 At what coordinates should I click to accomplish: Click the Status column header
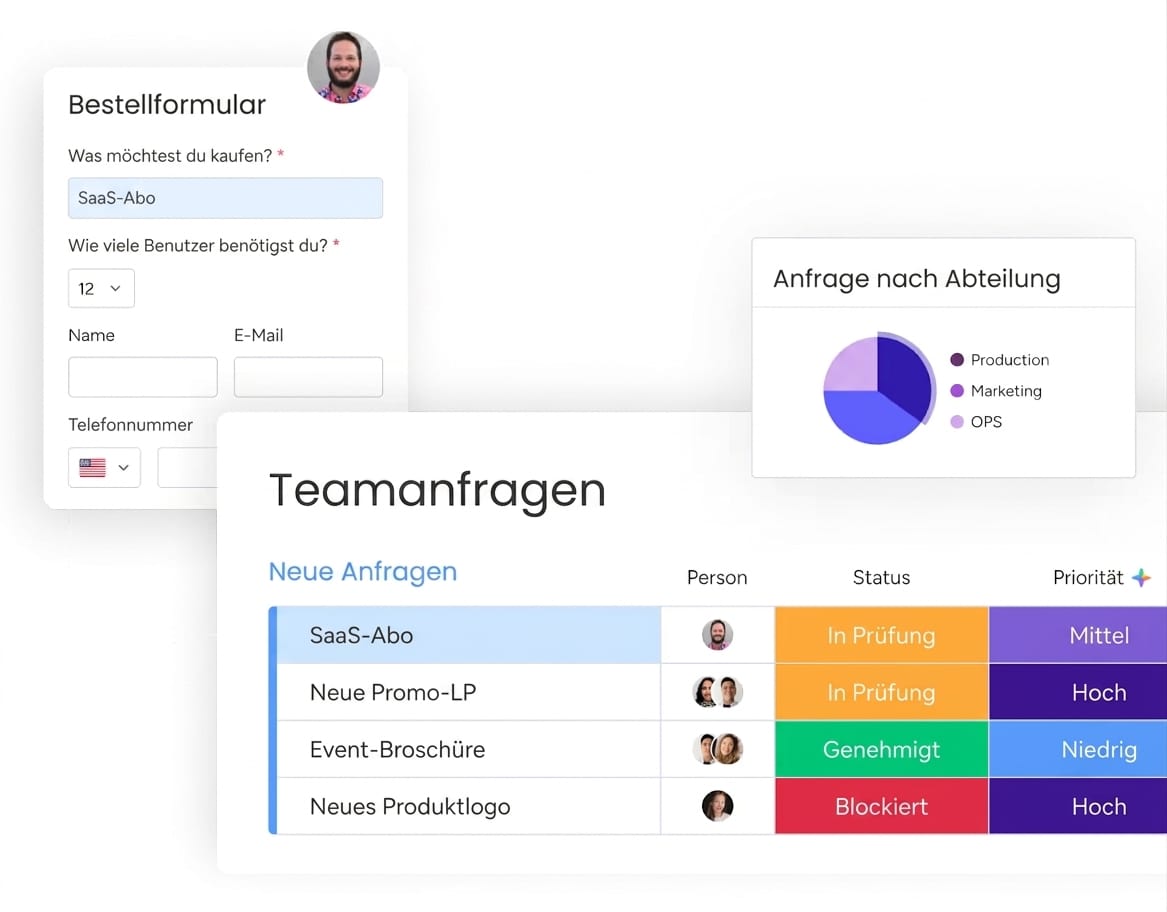click(x=881, y=578)
